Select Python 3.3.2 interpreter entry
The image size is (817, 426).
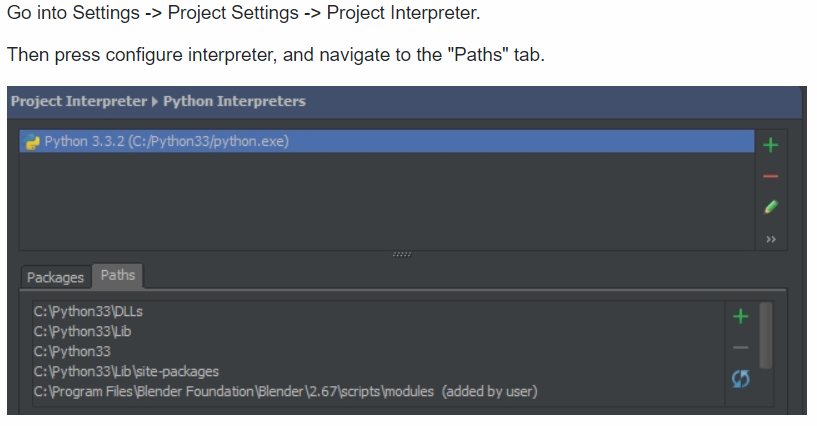click(x=387, y=141)
